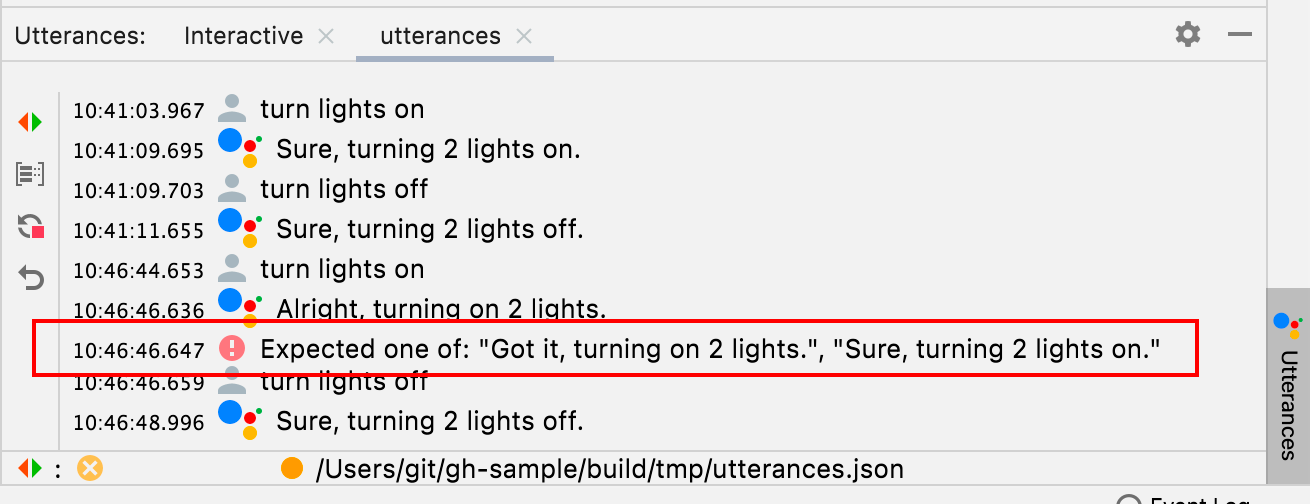This screenshot has height=504, width=1310.
Task: Toggle the Utterances side tool window button
Action: 1288,388
